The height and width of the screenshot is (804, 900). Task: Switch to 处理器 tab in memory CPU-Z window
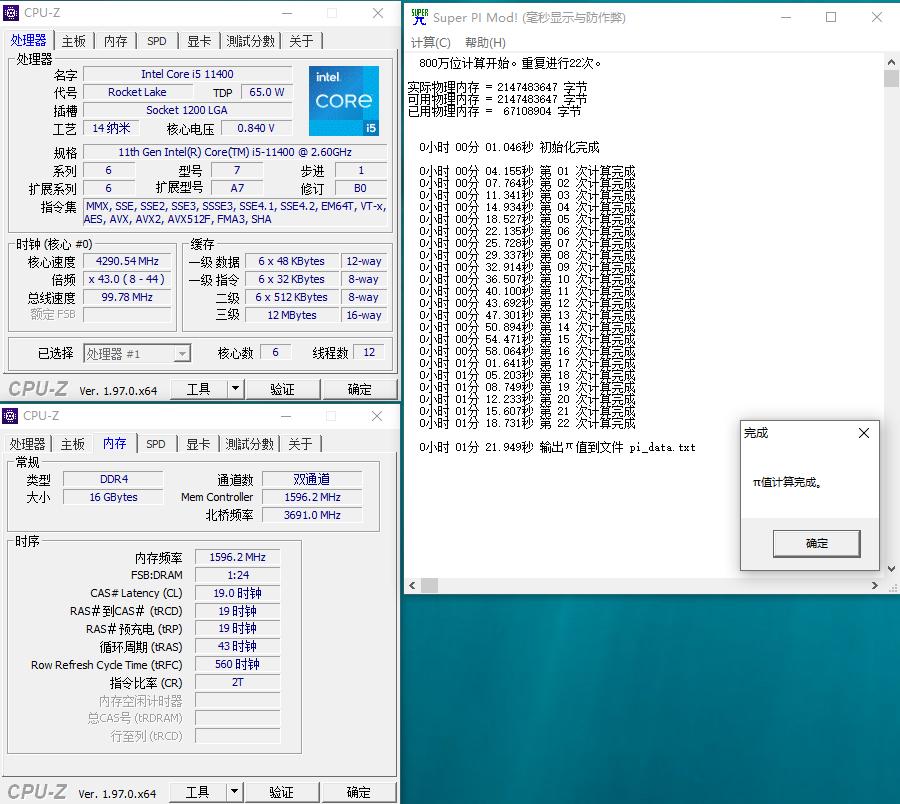click(x=28, y=444)
